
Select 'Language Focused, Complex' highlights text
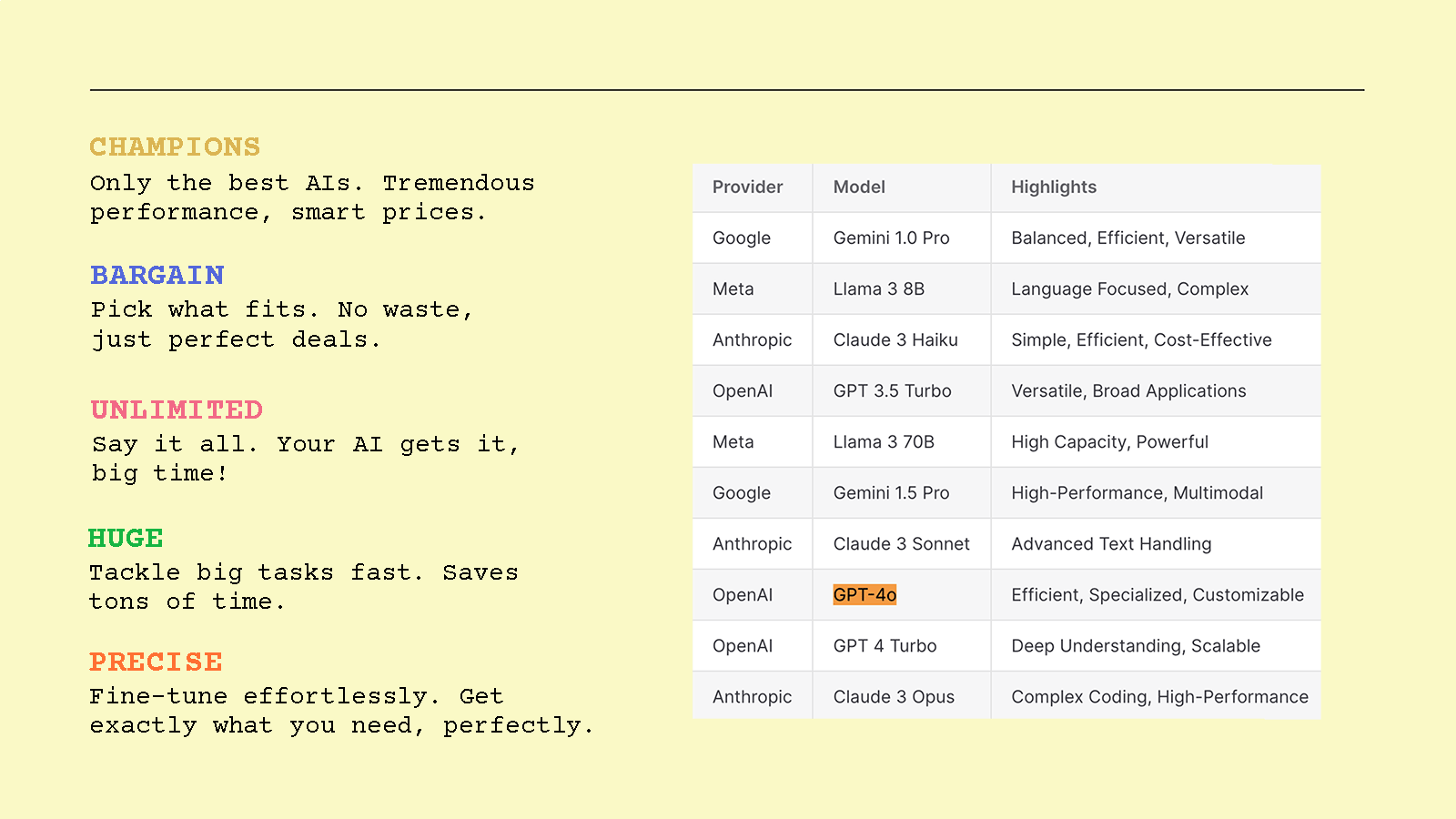(x=1130, y=288)
